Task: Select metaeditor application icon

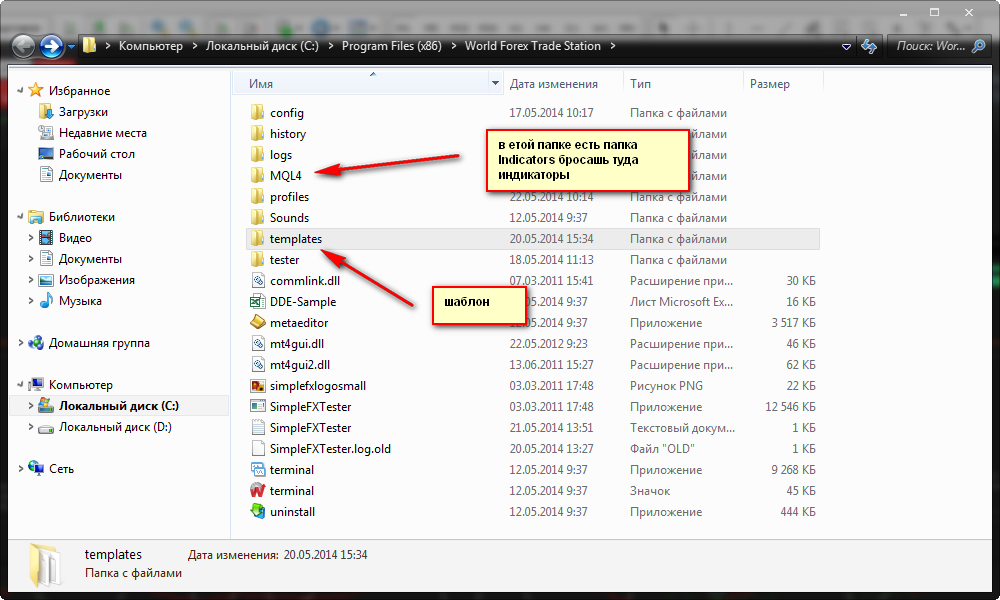Action: (258, 323)
